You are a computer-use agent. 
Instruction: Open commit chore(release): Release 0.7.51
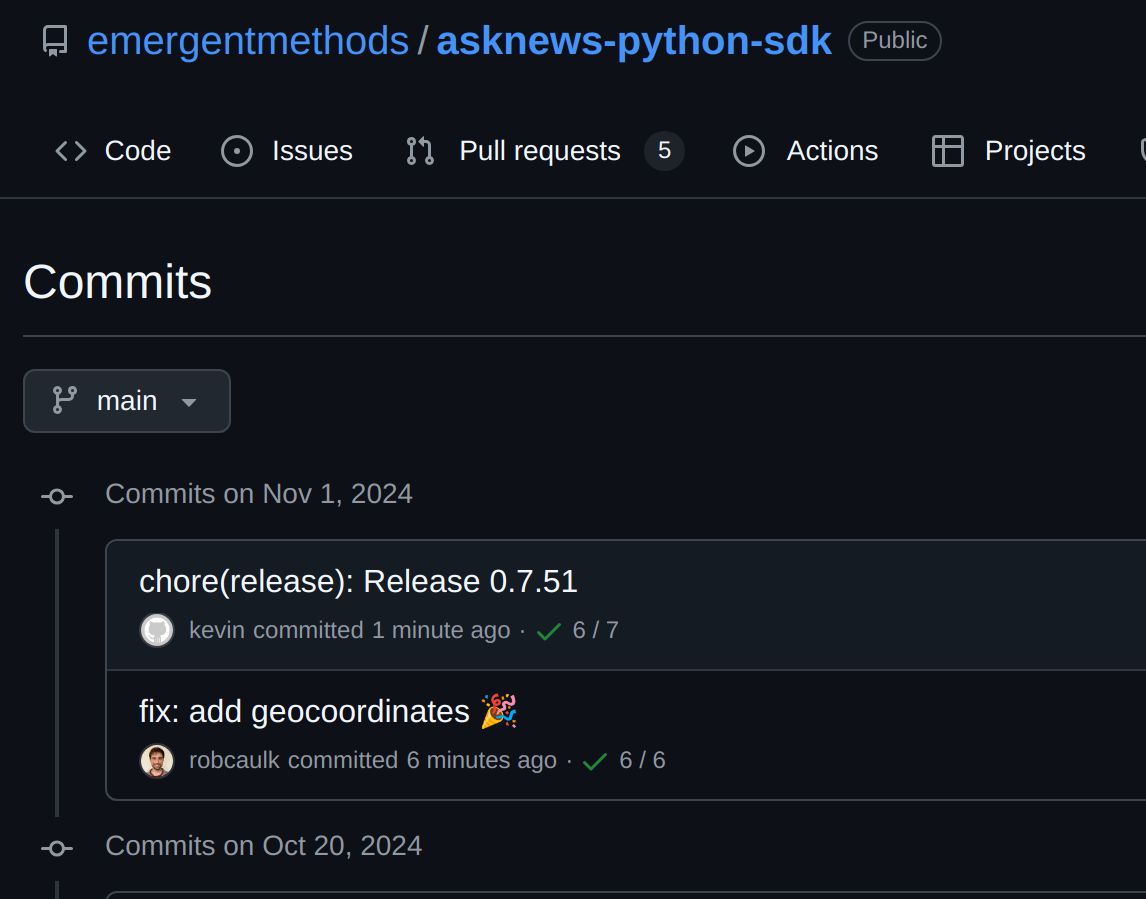(358, 582)
